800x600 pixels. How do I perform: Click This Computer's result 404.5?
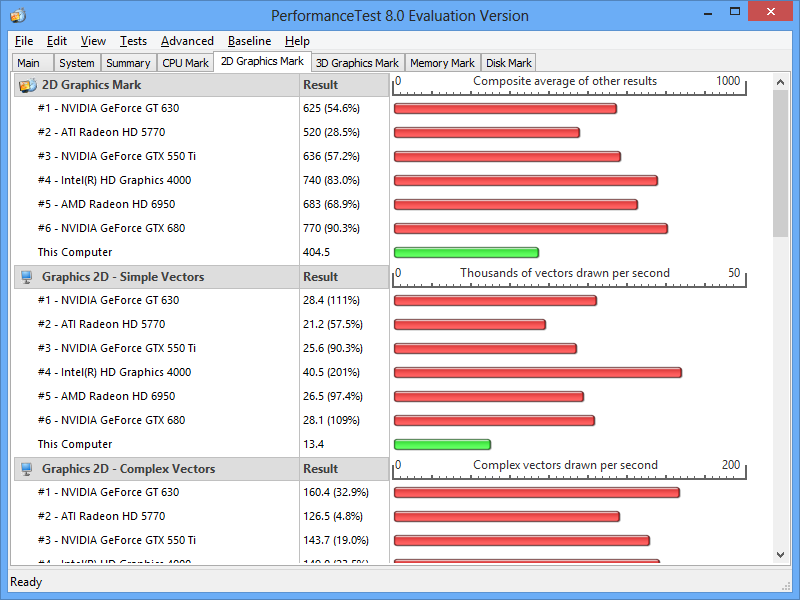(316, 253)
